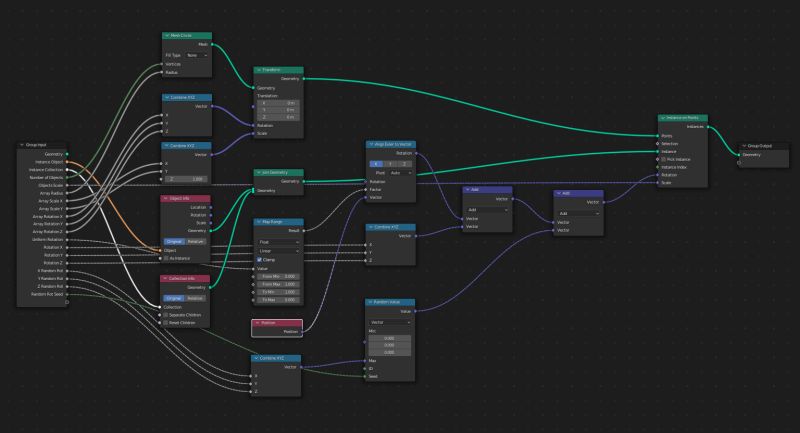Open the Pivot Auto dropdown in Align Euler
This screenshot has height=433, width=800.
401,173
